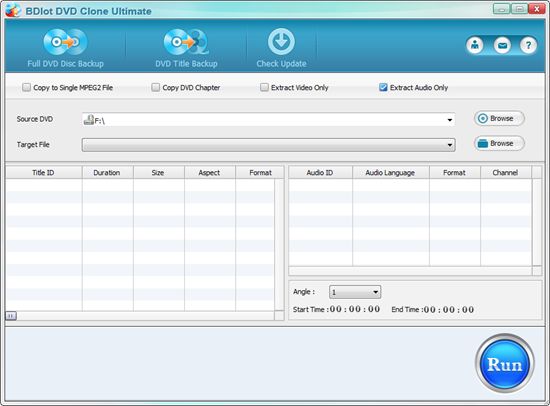Screen dimensions: 550x406
Task: Check Extract Video Only option
Action: coord(264,87)
